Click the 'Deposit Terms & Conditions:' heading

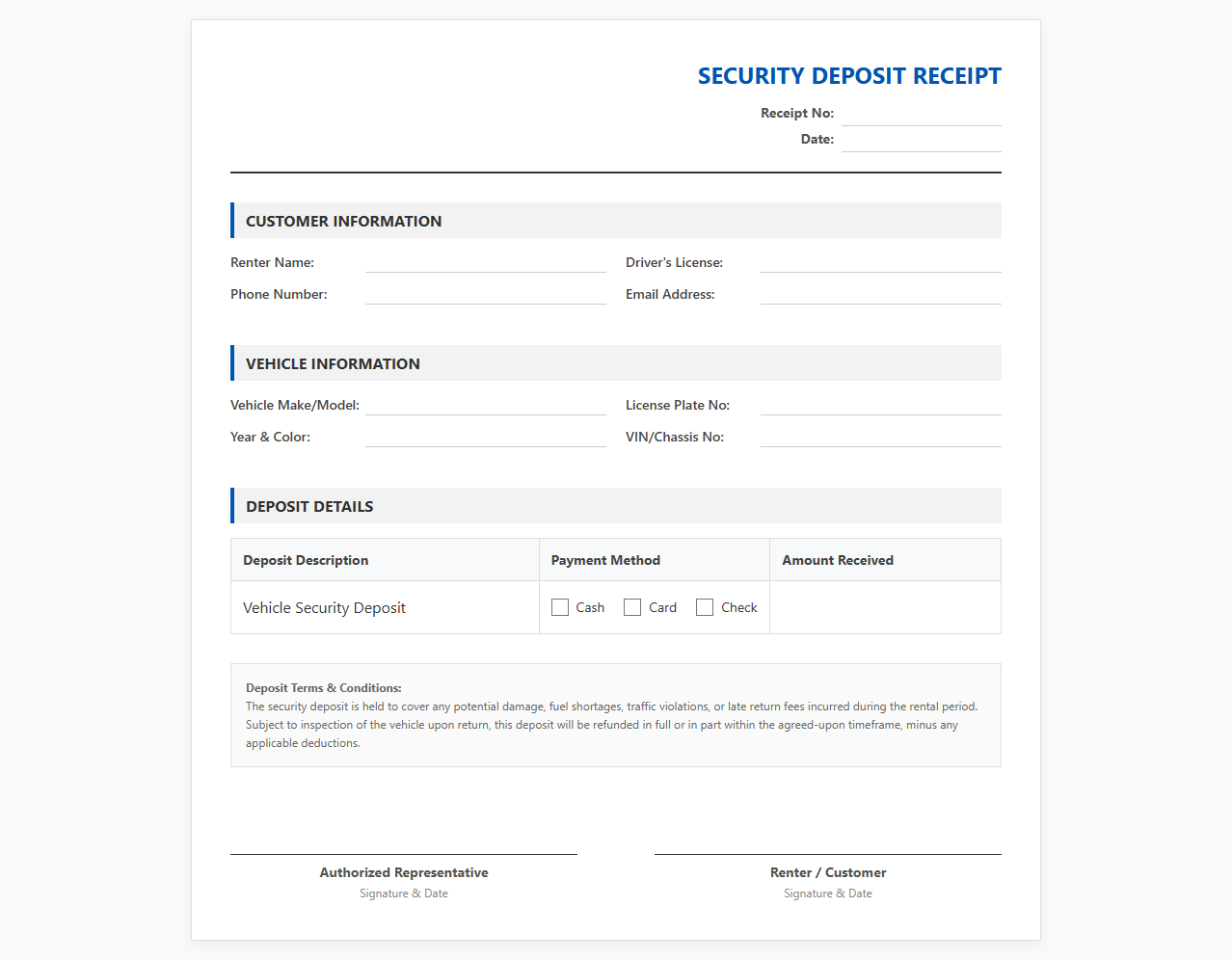[324, 688]
